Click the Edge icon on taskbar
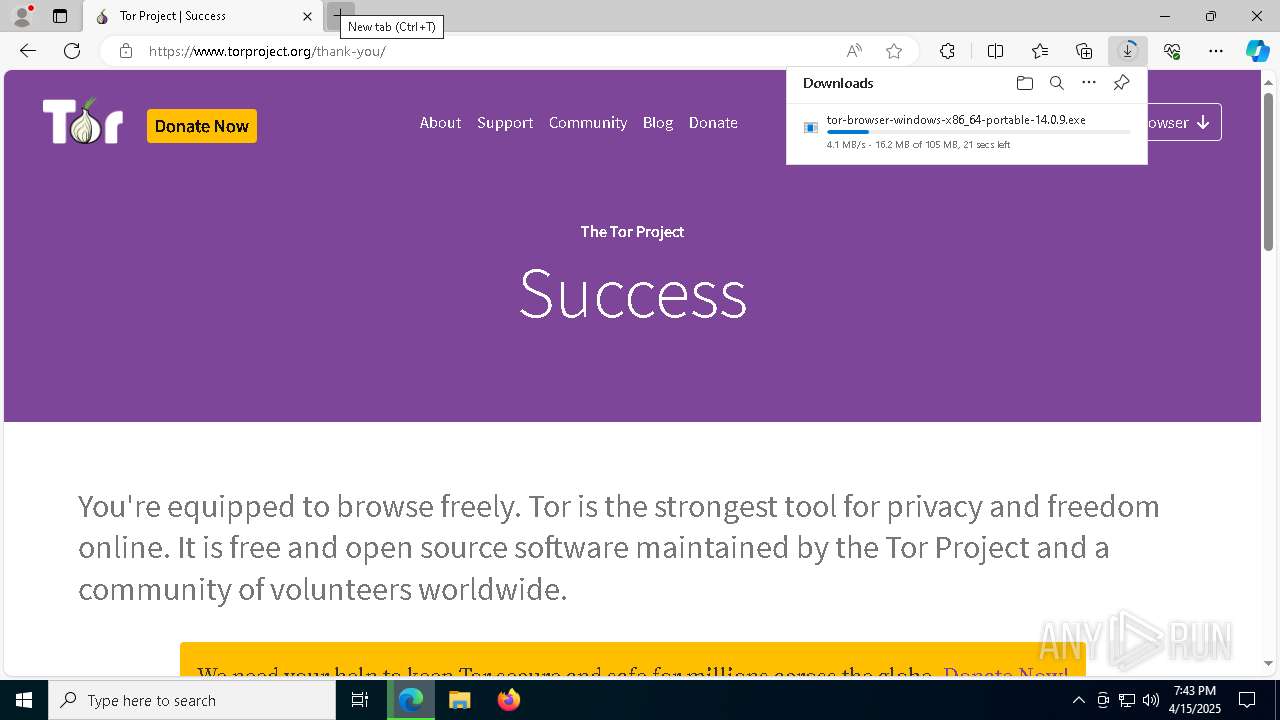This screenshot has height=720, width=1280. pos(411,700)
